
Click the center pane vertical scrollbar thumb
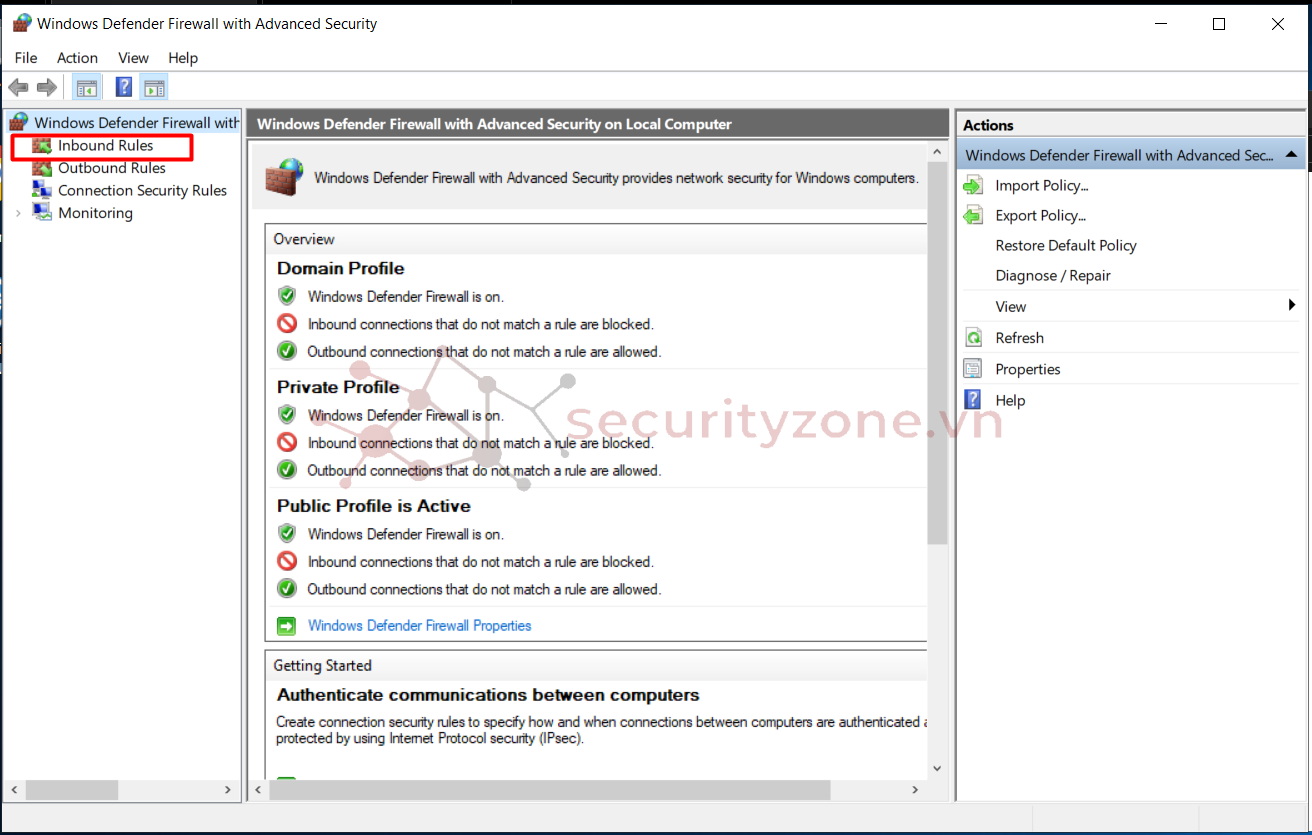pyautogui.click(x=937, y=353)
